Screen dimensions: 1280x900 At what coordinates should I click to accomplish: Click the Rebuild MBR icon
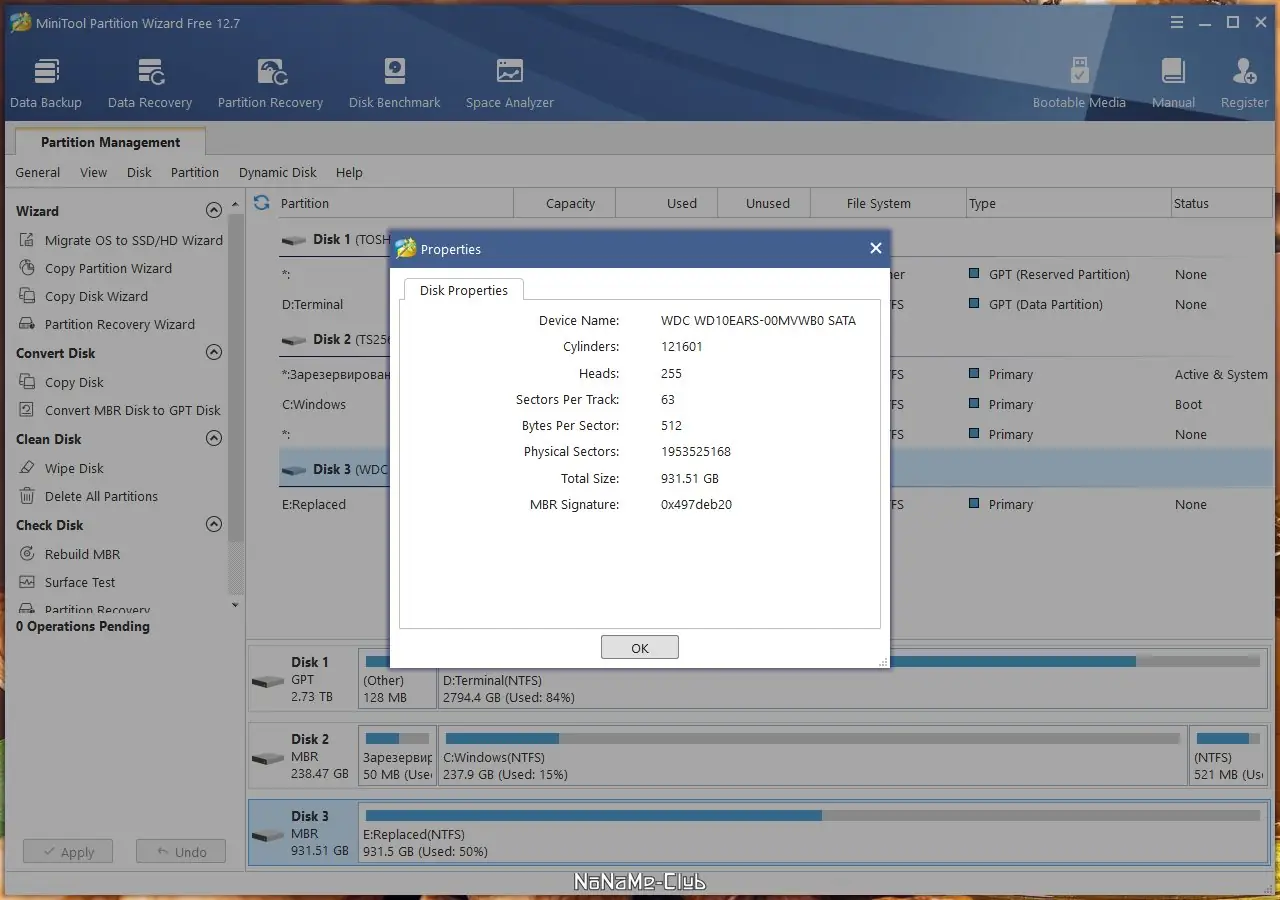[27, 554]
